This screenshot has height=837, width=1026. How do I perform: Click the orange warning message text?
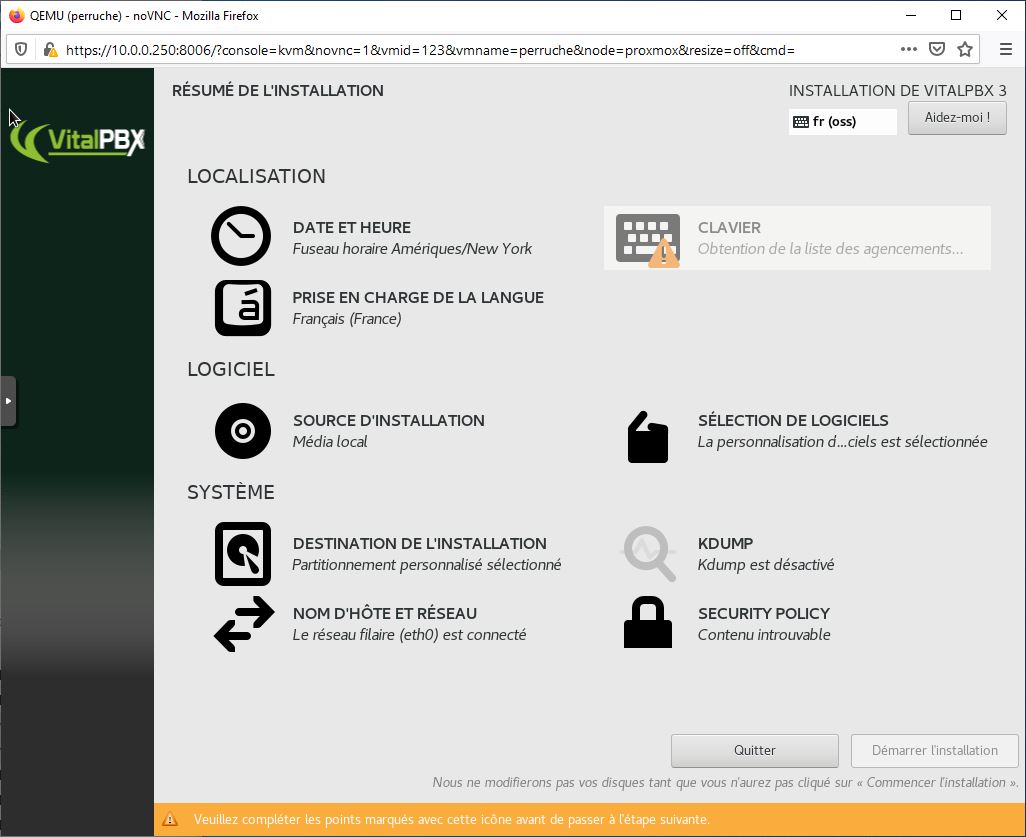pyautogui.click(x=451, y=819)
